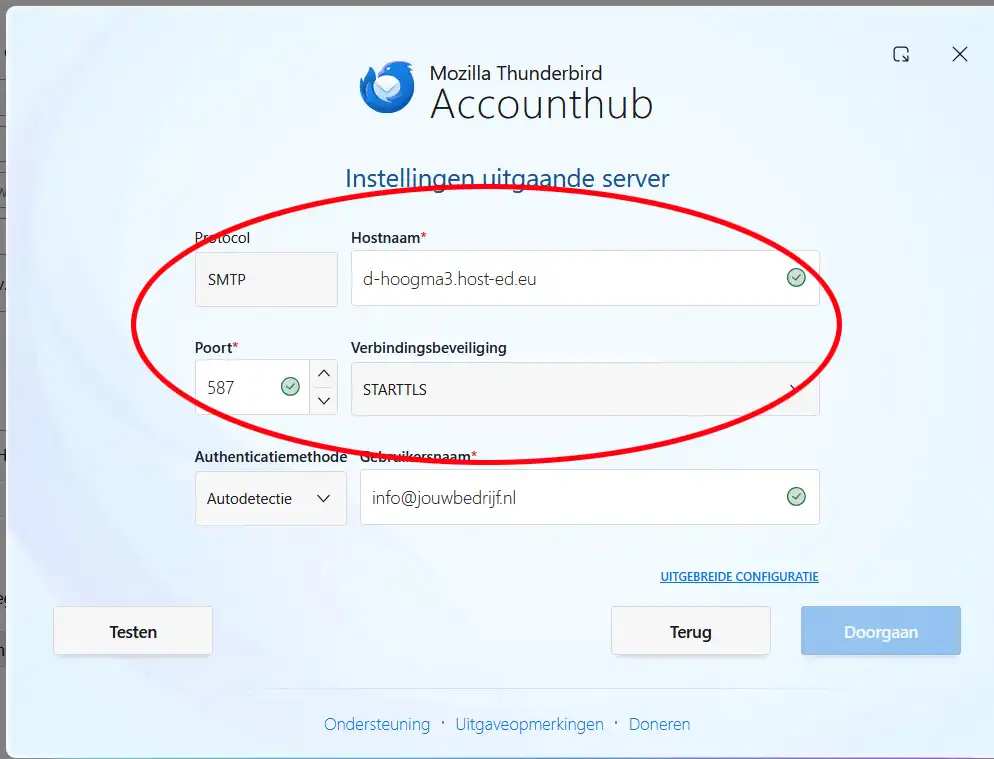Click into the Gebruikersnaam email field
The height and width of the screenshot is (759, 994).
570,498
